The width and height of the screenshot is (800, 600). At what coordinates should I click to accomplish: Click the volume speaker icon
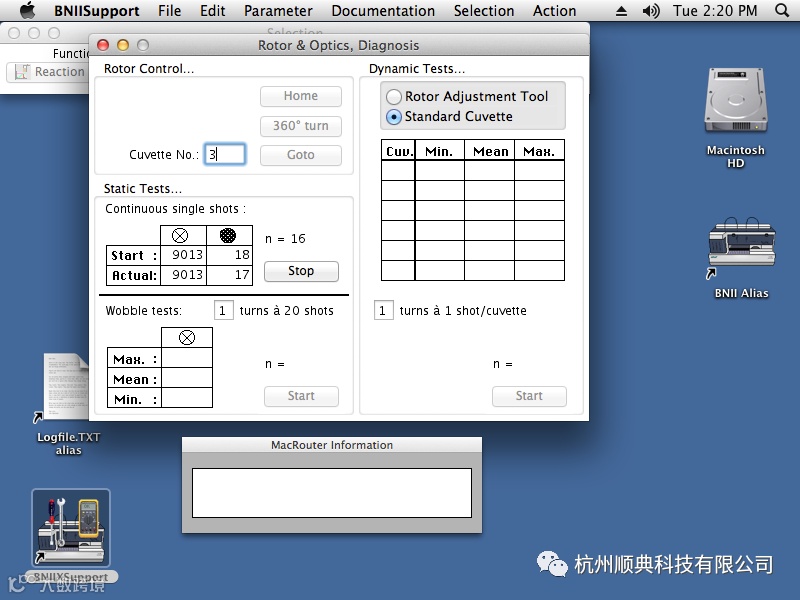click(651, 11)
